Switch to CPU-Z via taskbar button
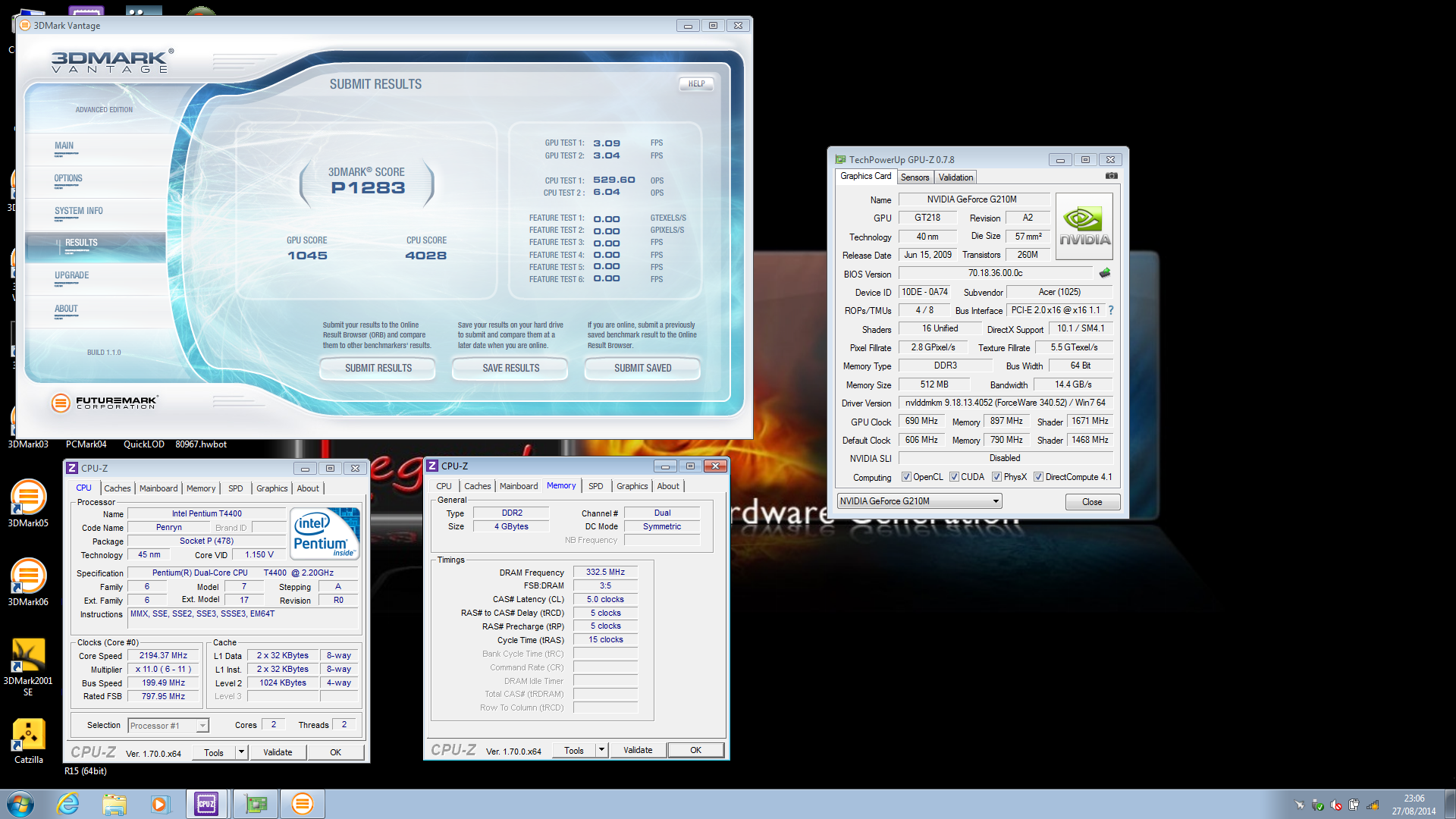This screenshot has height=819, width=1456. [x=206, y=804]
